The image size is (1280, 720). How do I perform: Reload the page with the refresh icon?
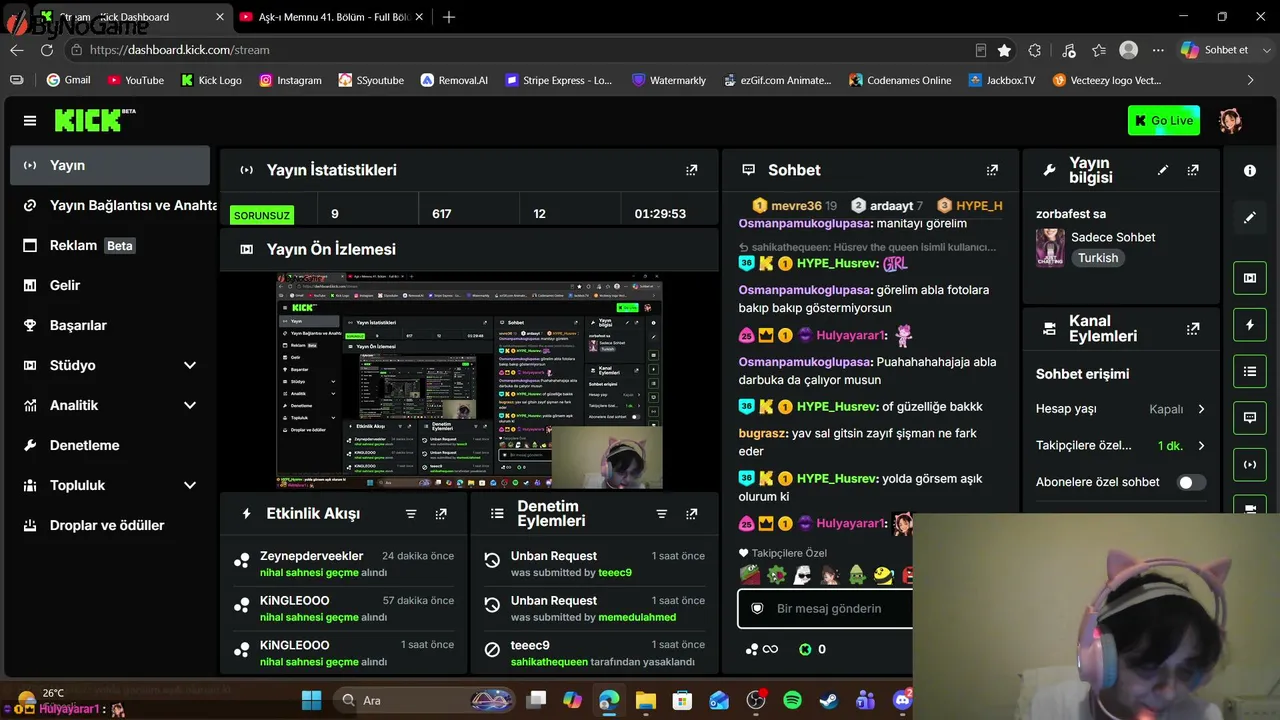pos(49,50)
